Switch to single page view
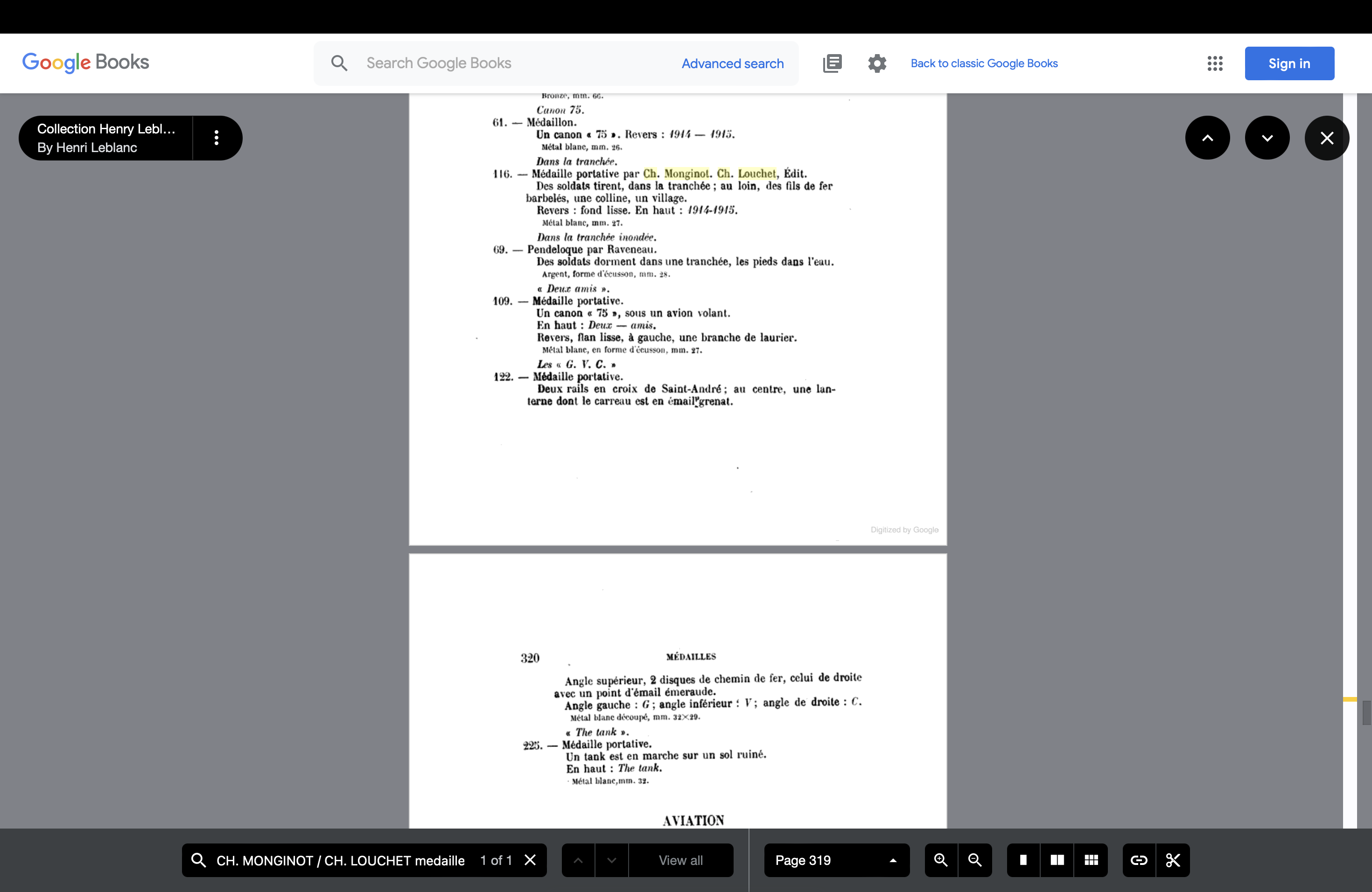Screen dimensions: 1372x892 (x=1023, y=860)
